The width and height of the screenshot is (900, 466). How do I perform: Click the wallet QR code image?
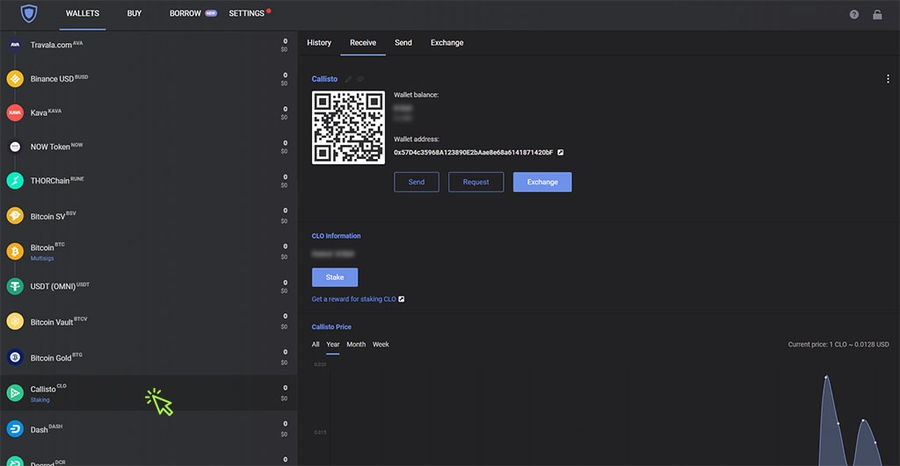click(x=348, y=127)
